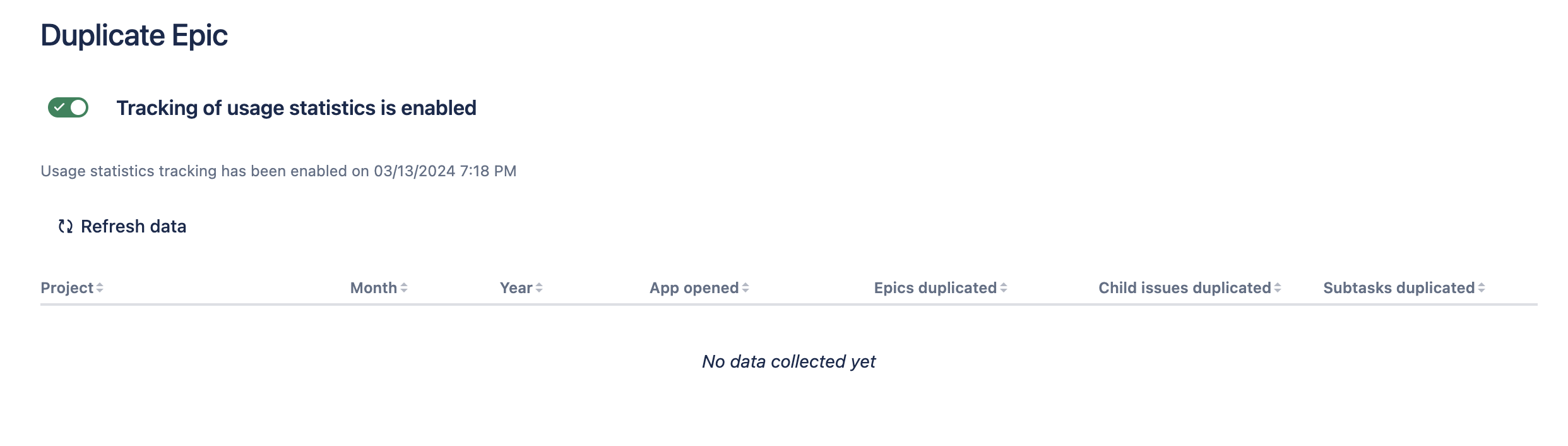Screen dimensions: 1568x446
Task: Click 'Tracking of usage statistics is enabled' label
Action: 296,108
